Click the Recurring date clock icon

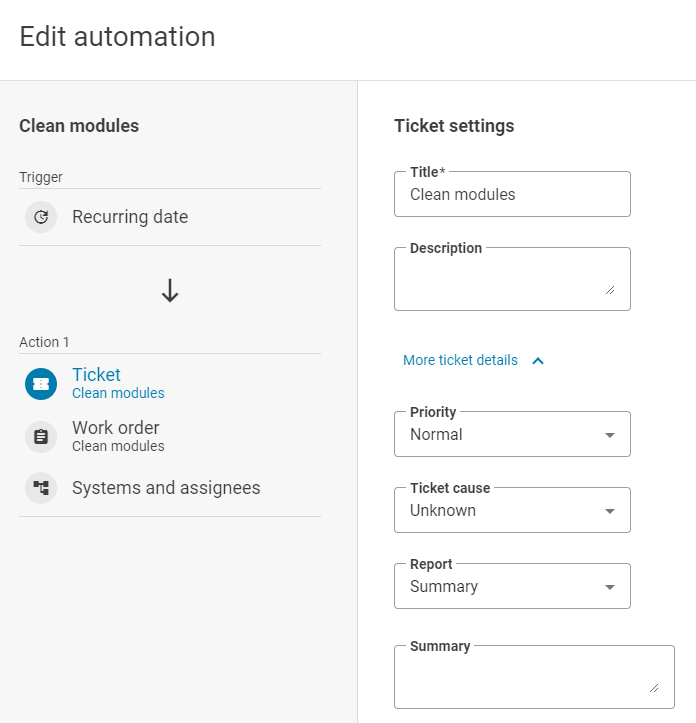[41, 217]
